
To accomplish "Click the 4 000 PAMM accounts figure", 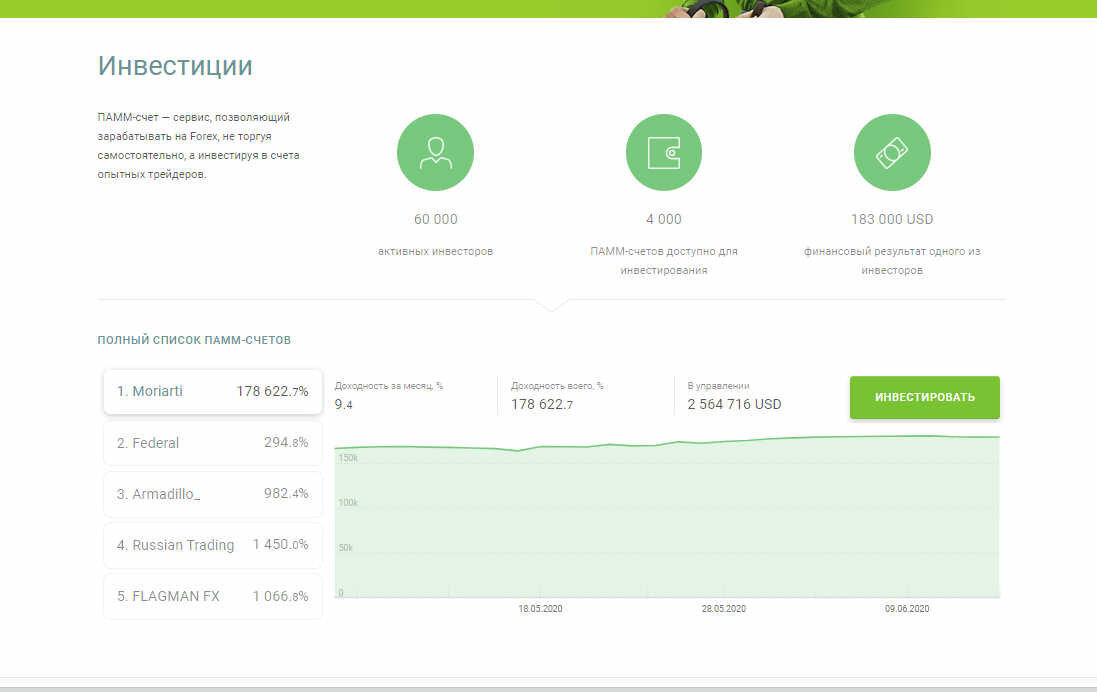I will pyautogui.click(x=663, y=219).
